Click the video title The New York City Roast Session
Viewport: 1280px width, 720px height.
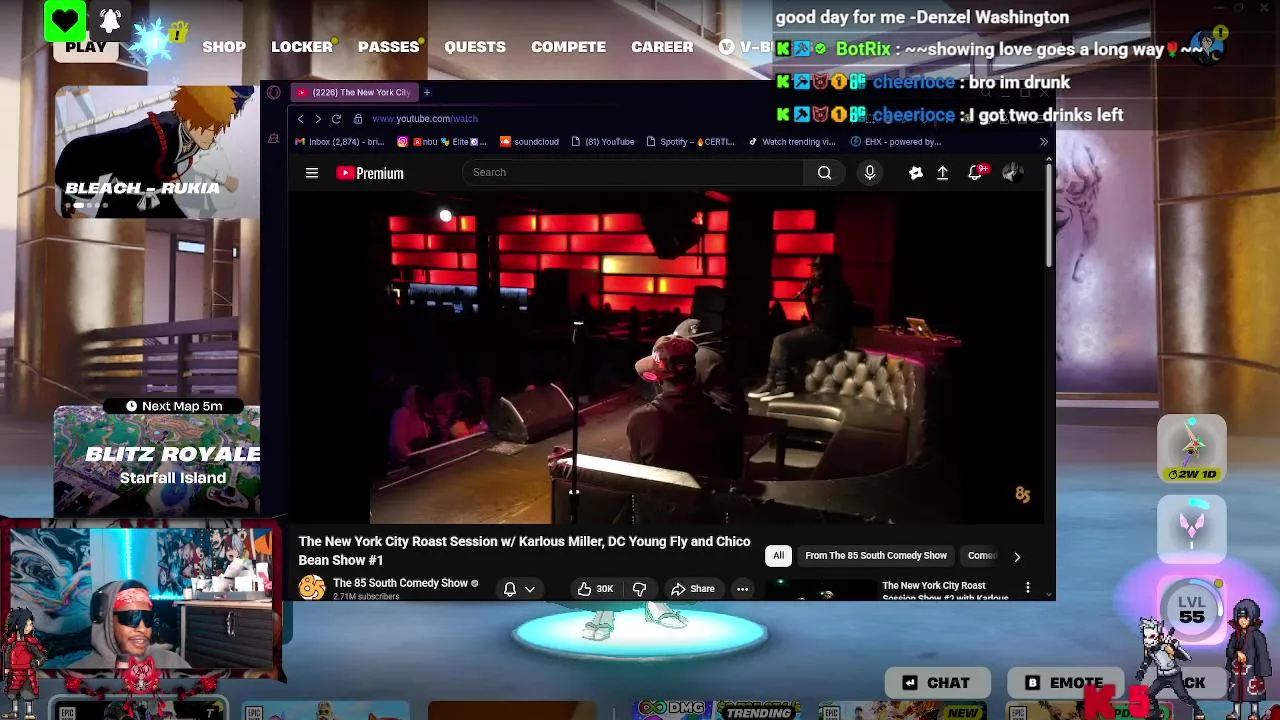[524, 550]
